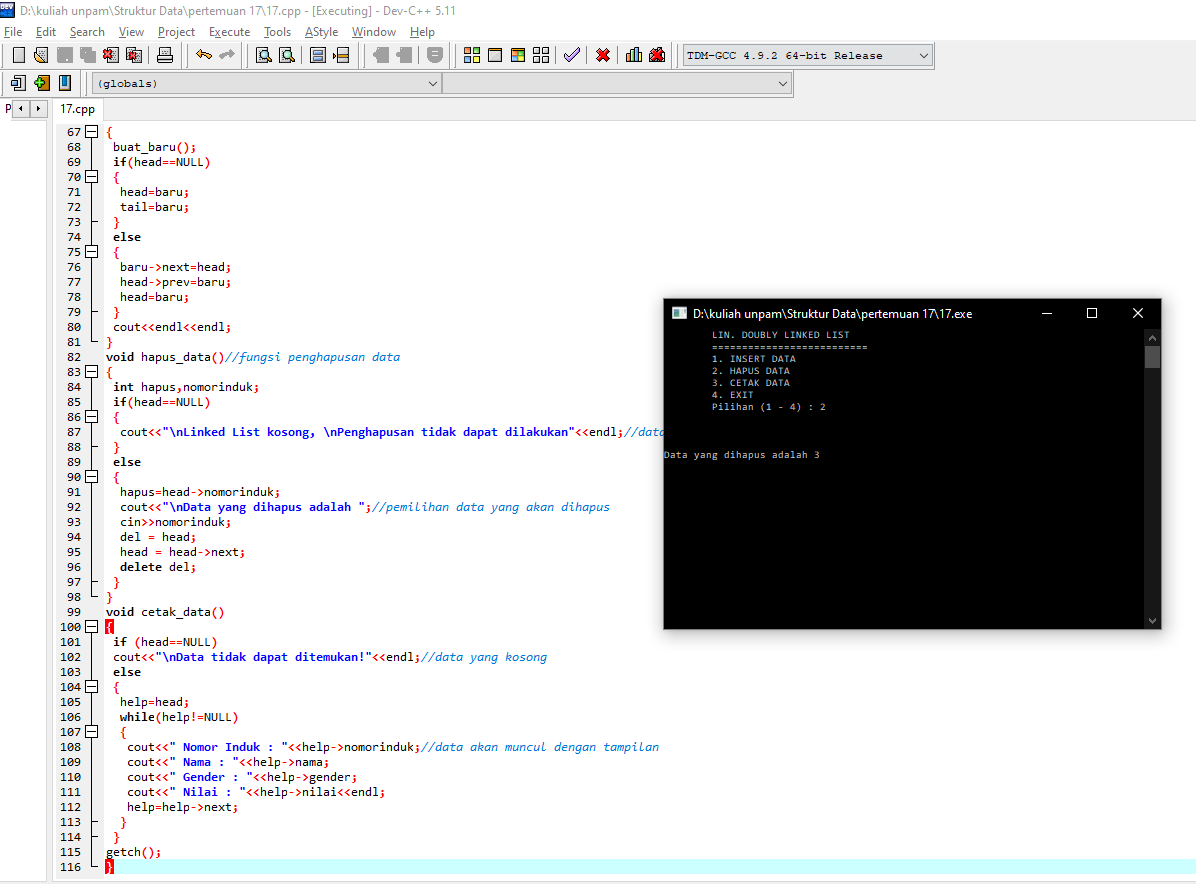Maximize the 17.exe console window
The width and height of the screenshot is (1196, 884).
coord(1092,313)
